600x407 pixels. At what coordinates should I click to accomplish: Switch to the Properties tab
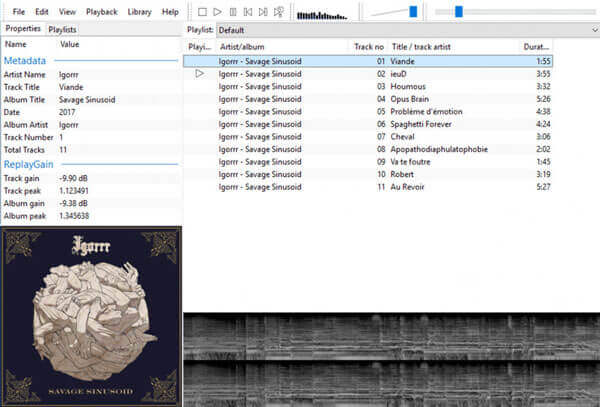coord(23,29)
